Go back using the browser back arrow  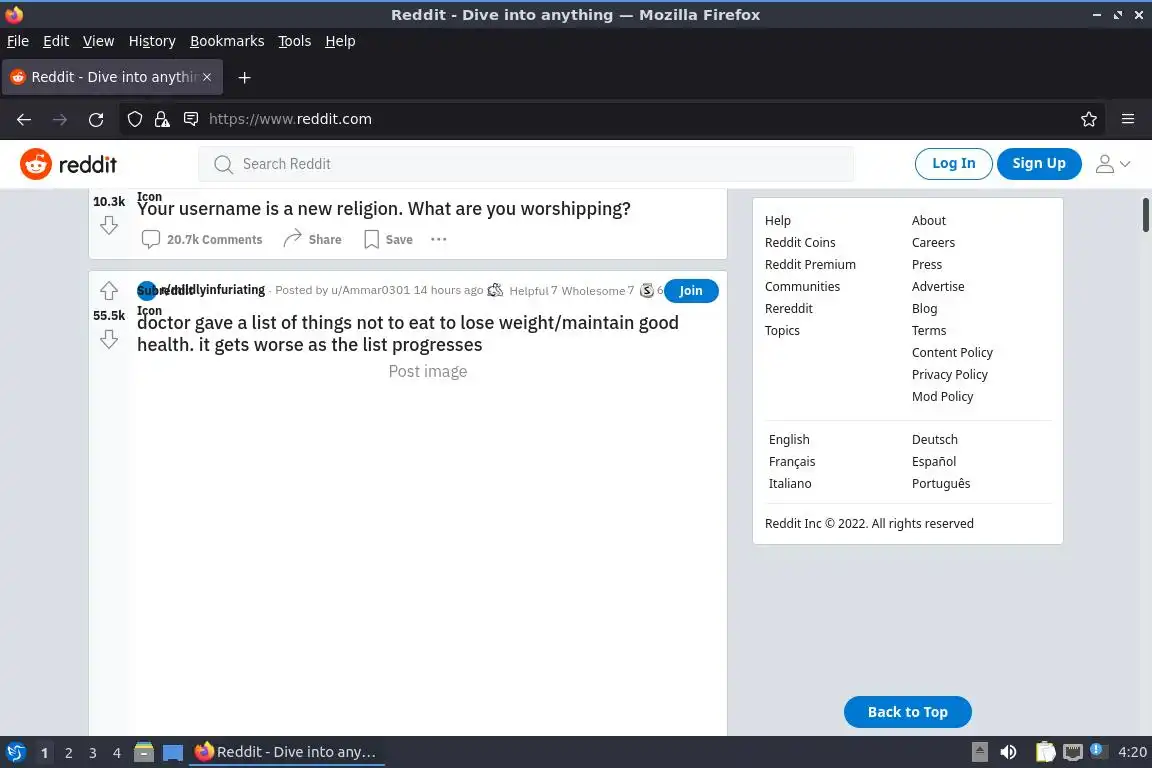click(x=24, y=119)
